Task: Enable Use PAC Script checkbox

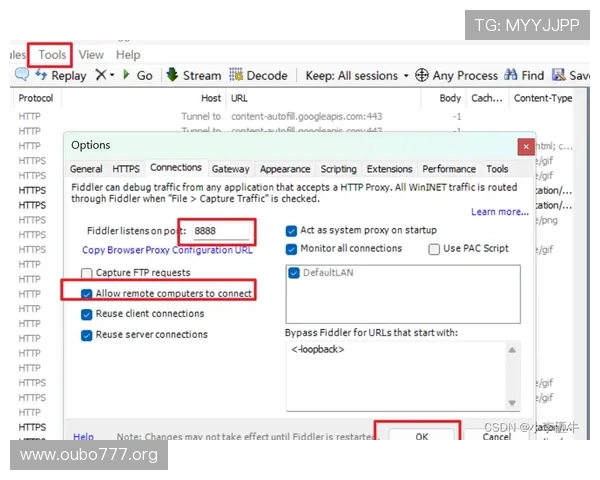Action: 434,249
